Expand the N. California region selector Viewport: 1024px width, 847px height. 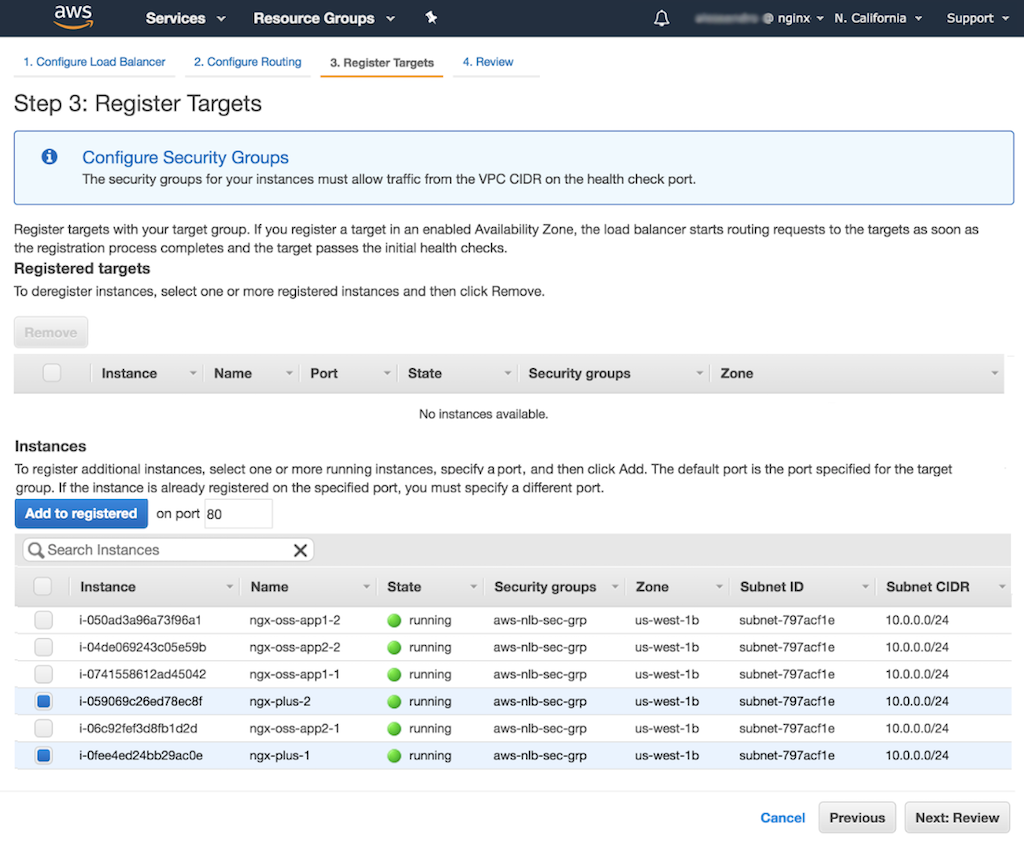point(877,18)
